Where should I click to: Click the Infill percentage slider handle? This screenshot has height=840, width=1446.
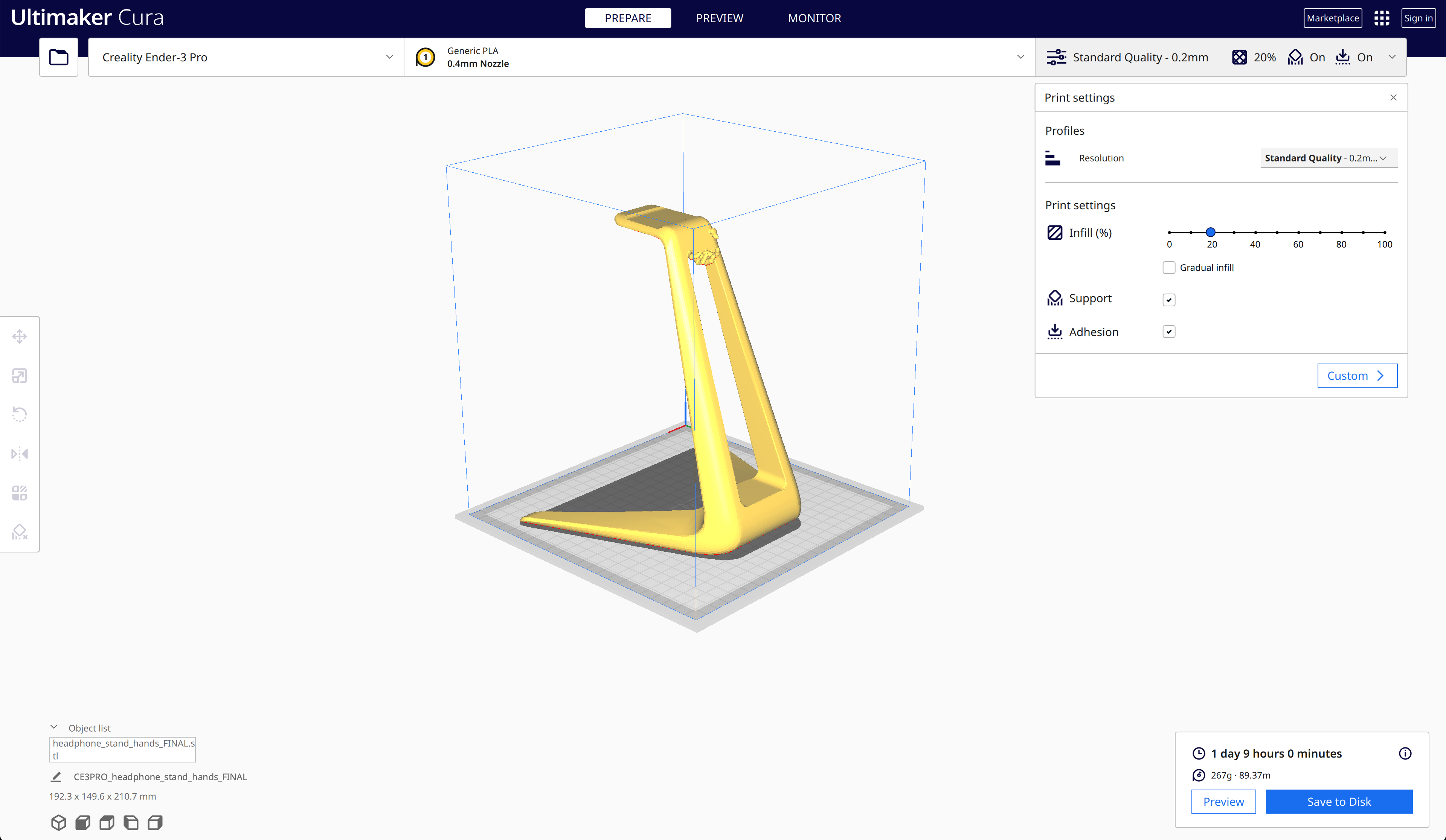coord(1211,232)
